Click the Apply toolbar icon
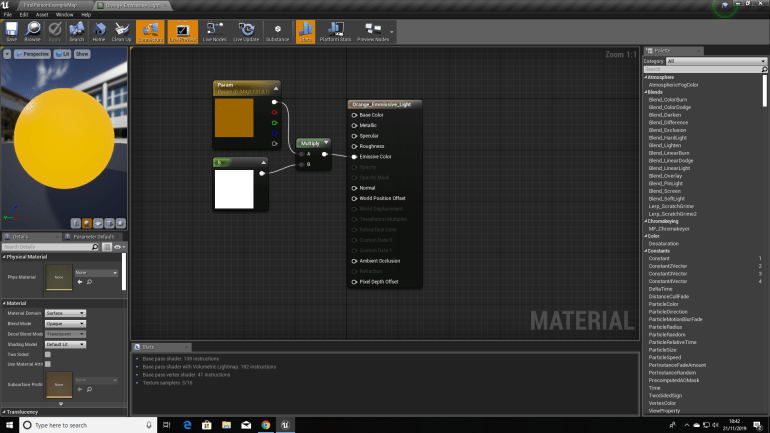770x433 pixels. click(x=55, y=32)
